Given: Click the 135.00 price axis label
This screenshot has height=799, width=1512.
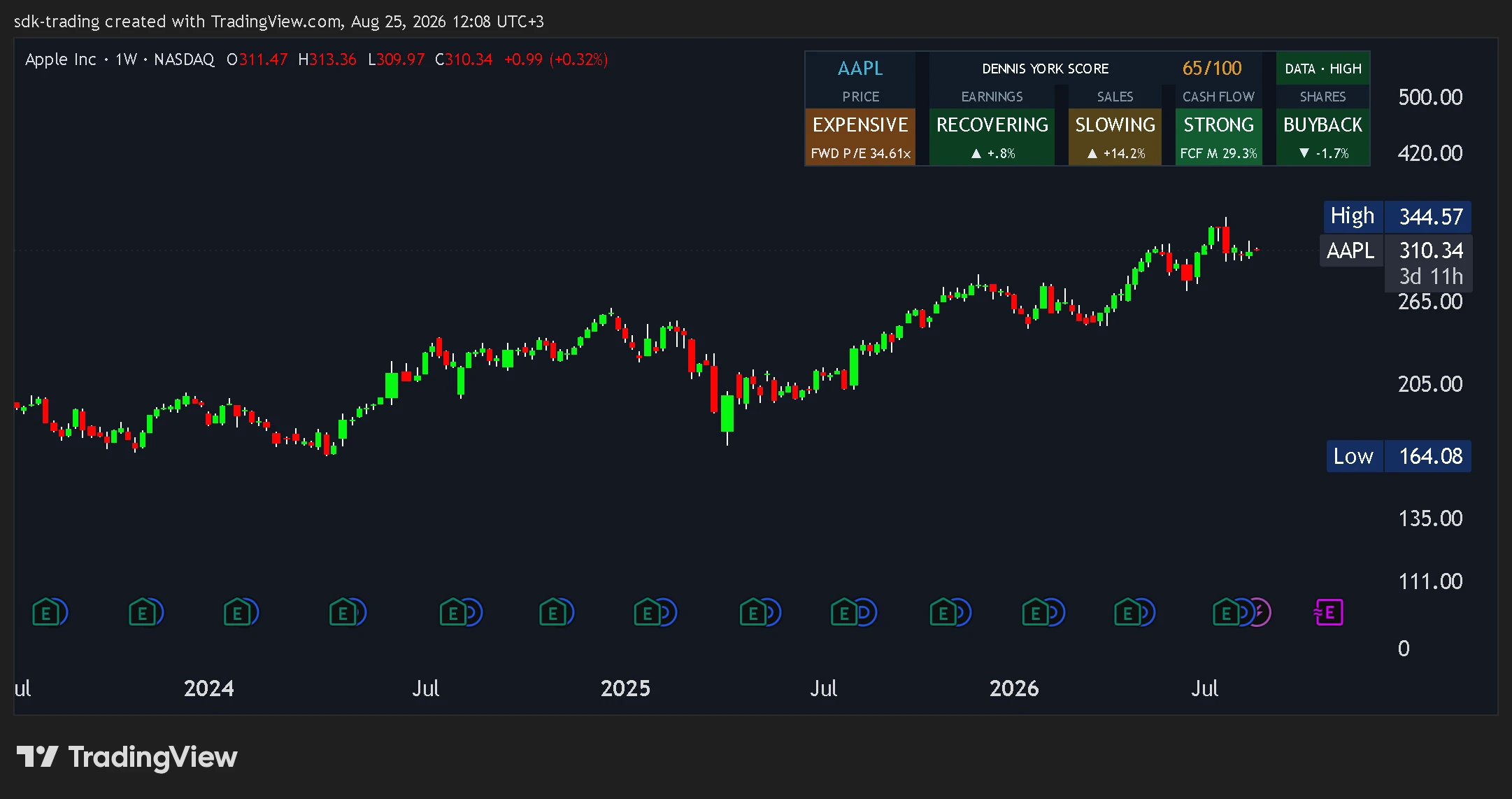Looking at the screenshot, I should click(x=1429, y=518).
